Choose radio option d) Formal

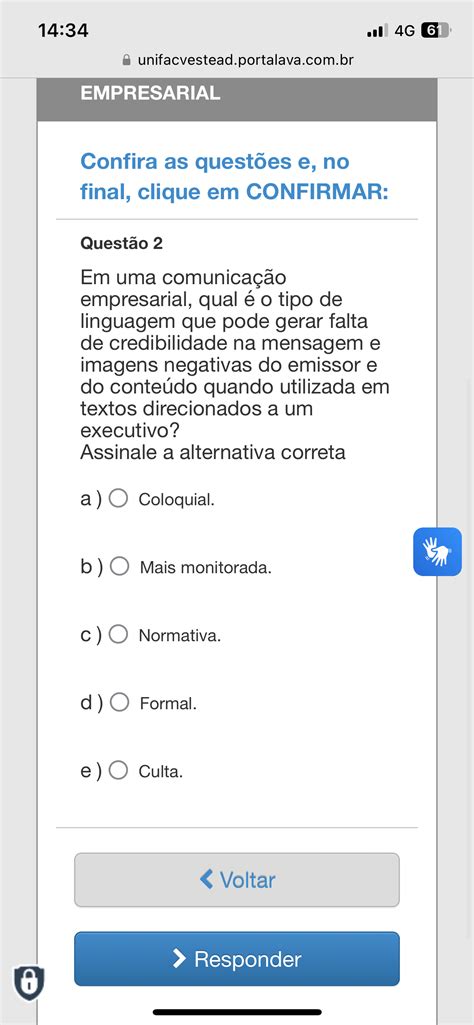119,702
